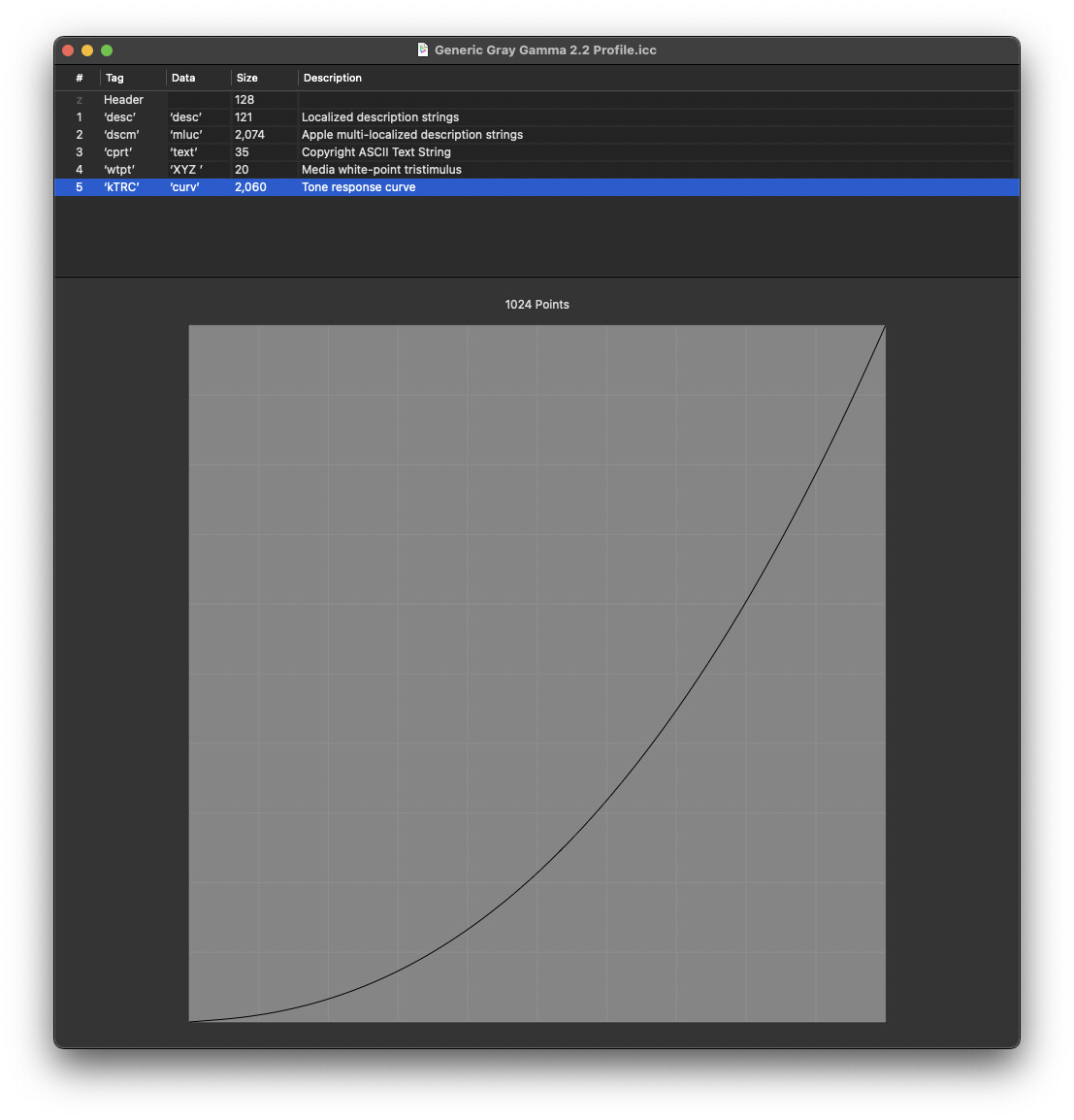Sort by the Size column header
1074x1120 pixels.
264,78
